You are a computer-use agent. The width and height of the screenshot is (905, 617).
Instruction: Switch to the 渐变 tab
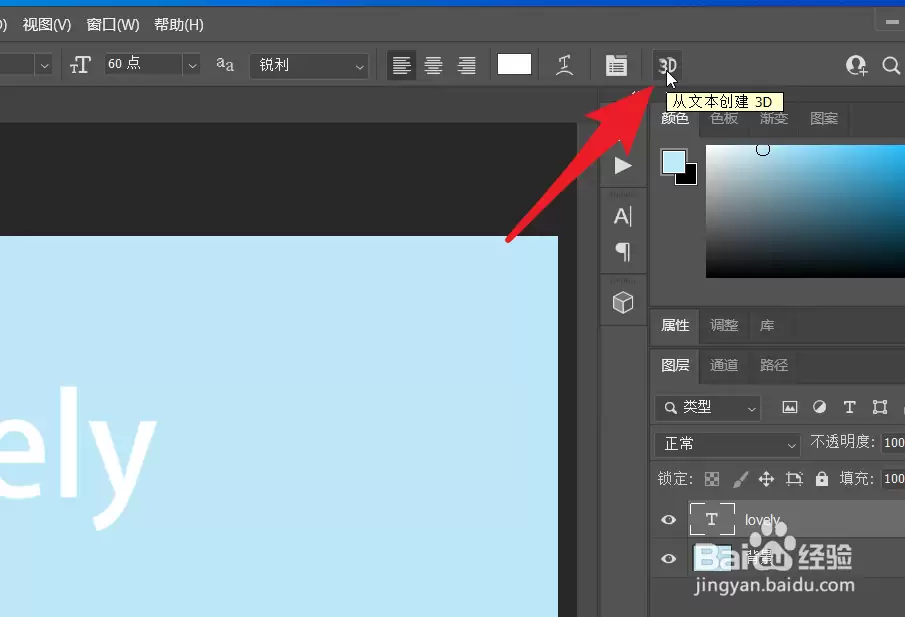point(773,118)
